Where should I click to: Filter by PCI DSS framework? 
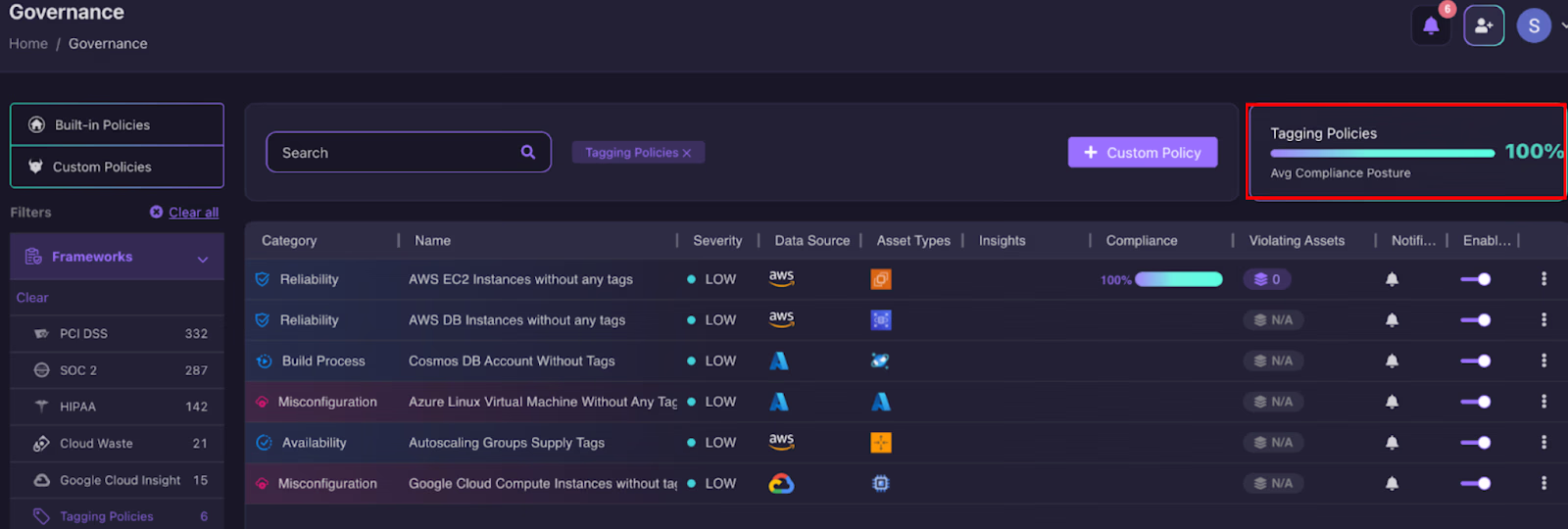click(x=117, y=333)
